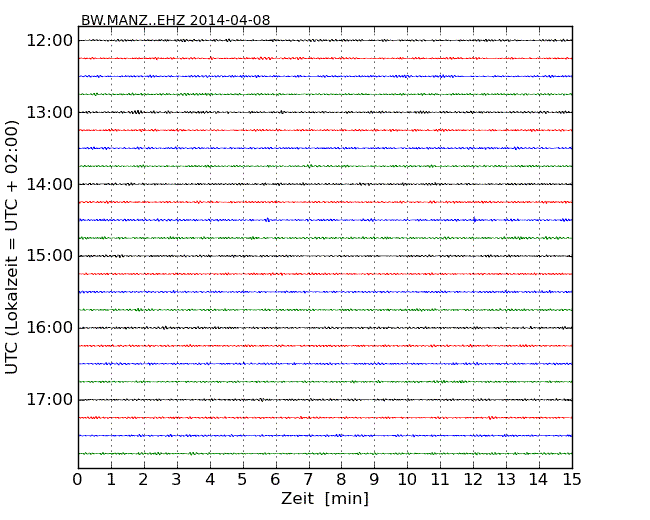Click the x-axis tick label 0
Screen dimensions: 650x520
point(78,480)
